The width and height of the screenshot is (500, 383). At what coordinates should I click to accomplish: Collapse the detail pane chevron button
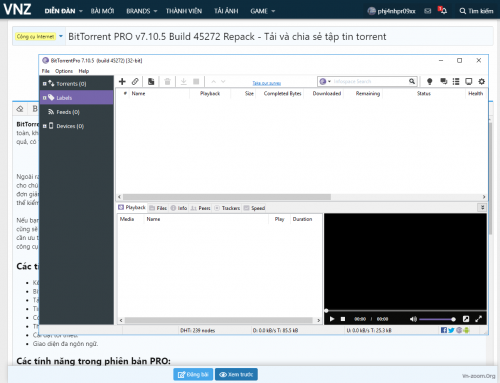tap(482, 207)
